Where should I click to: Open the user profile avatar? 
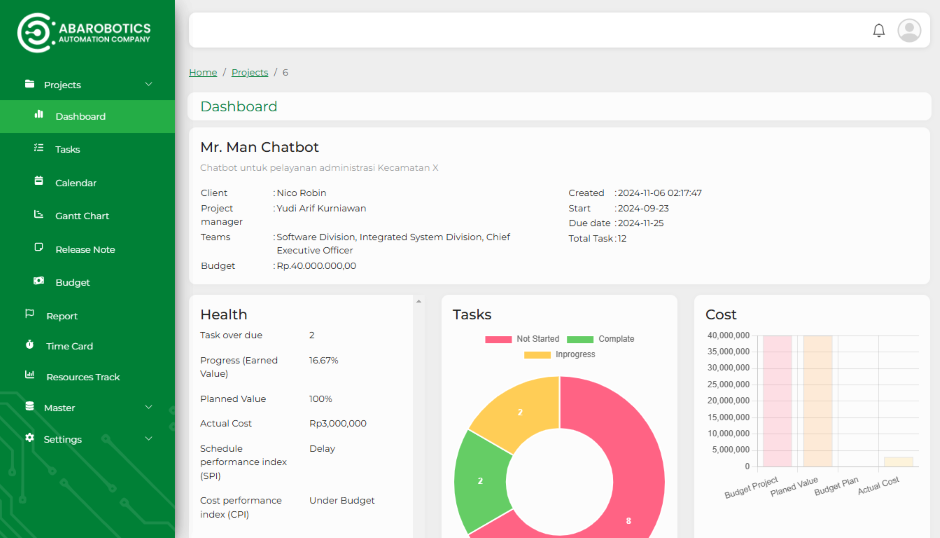[x=909, y=30]
